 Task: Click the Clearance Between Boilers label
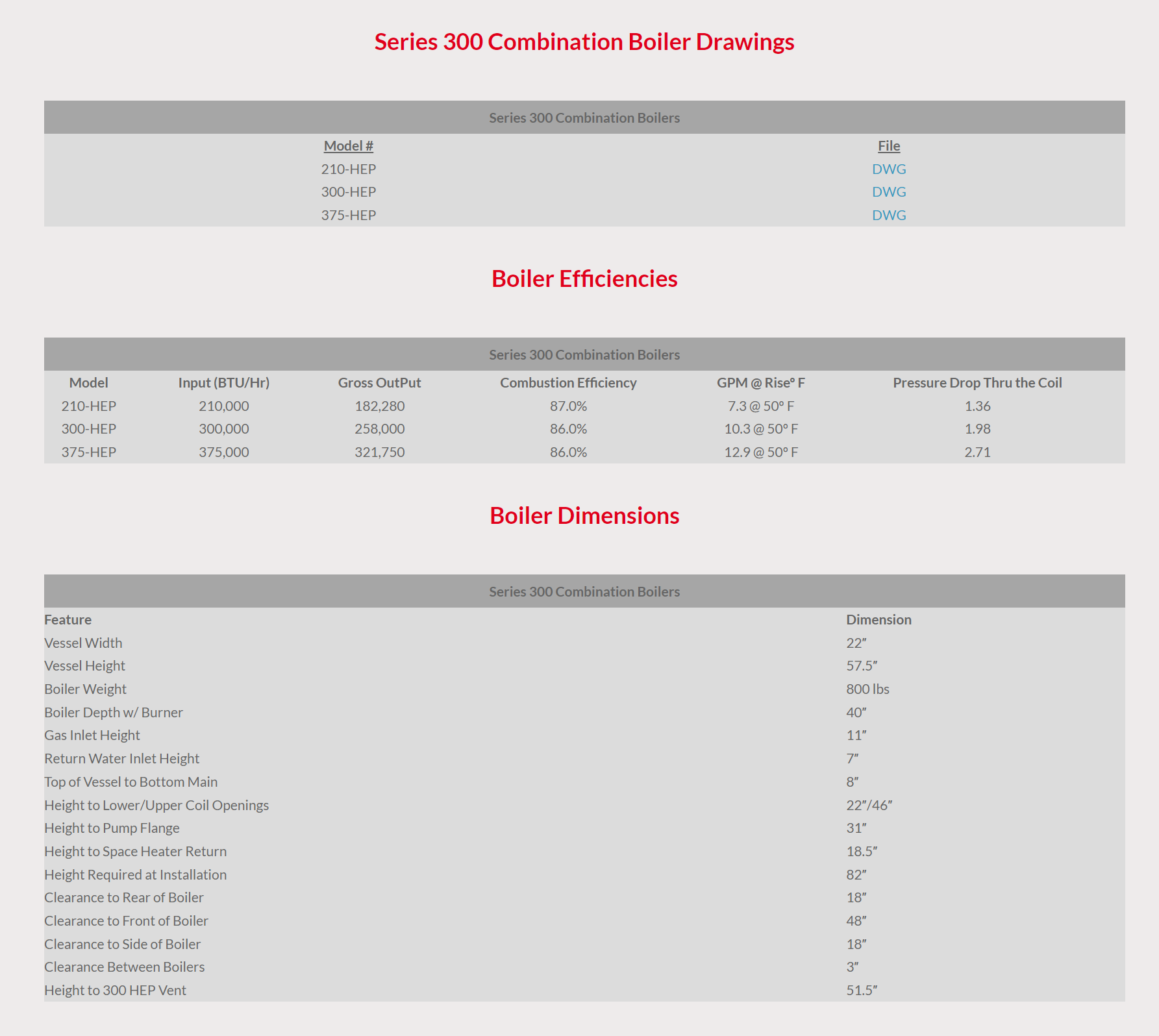pyautogui.click(x=124, y=967)
